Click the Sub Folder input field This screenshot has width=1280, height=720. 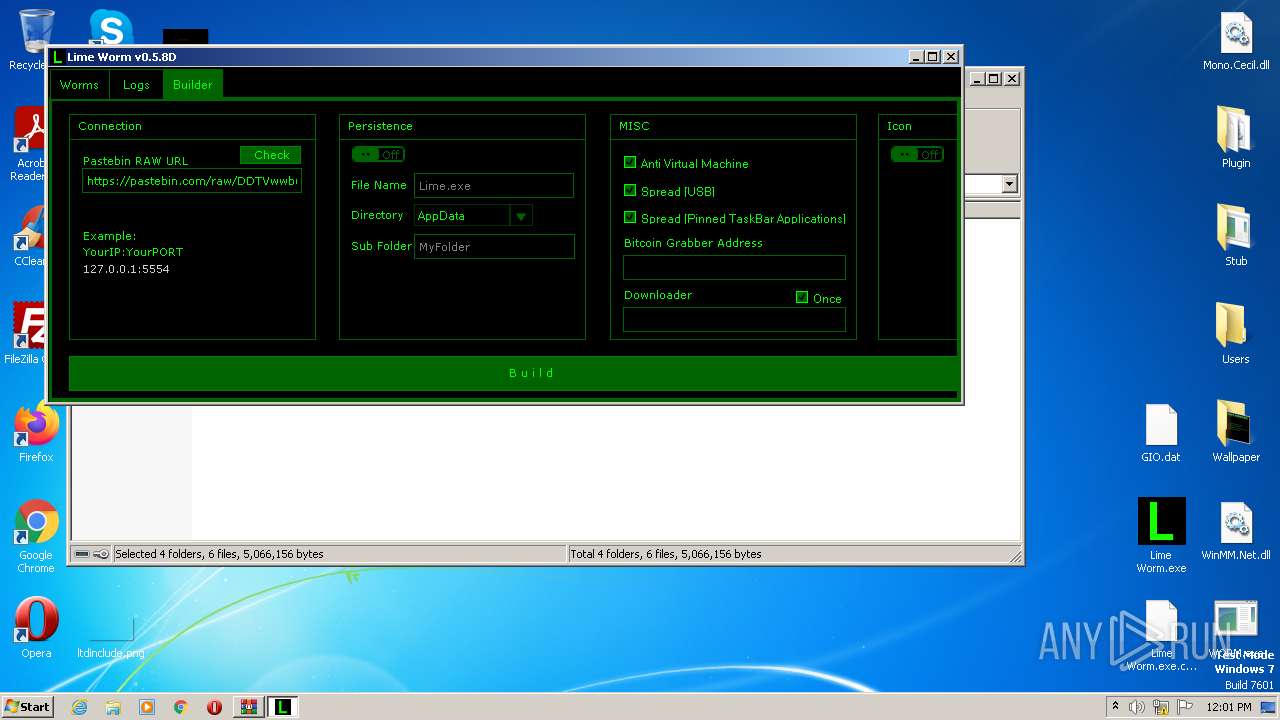[x=494, y=246]
